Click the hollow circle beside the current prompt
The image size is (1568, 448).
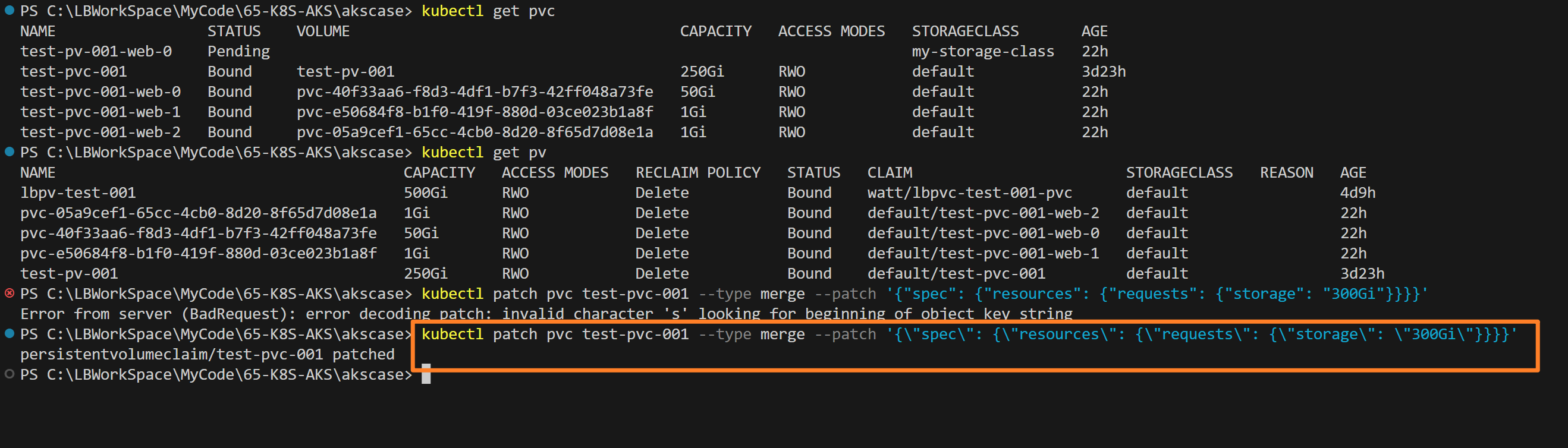click(x=9, y=374)
